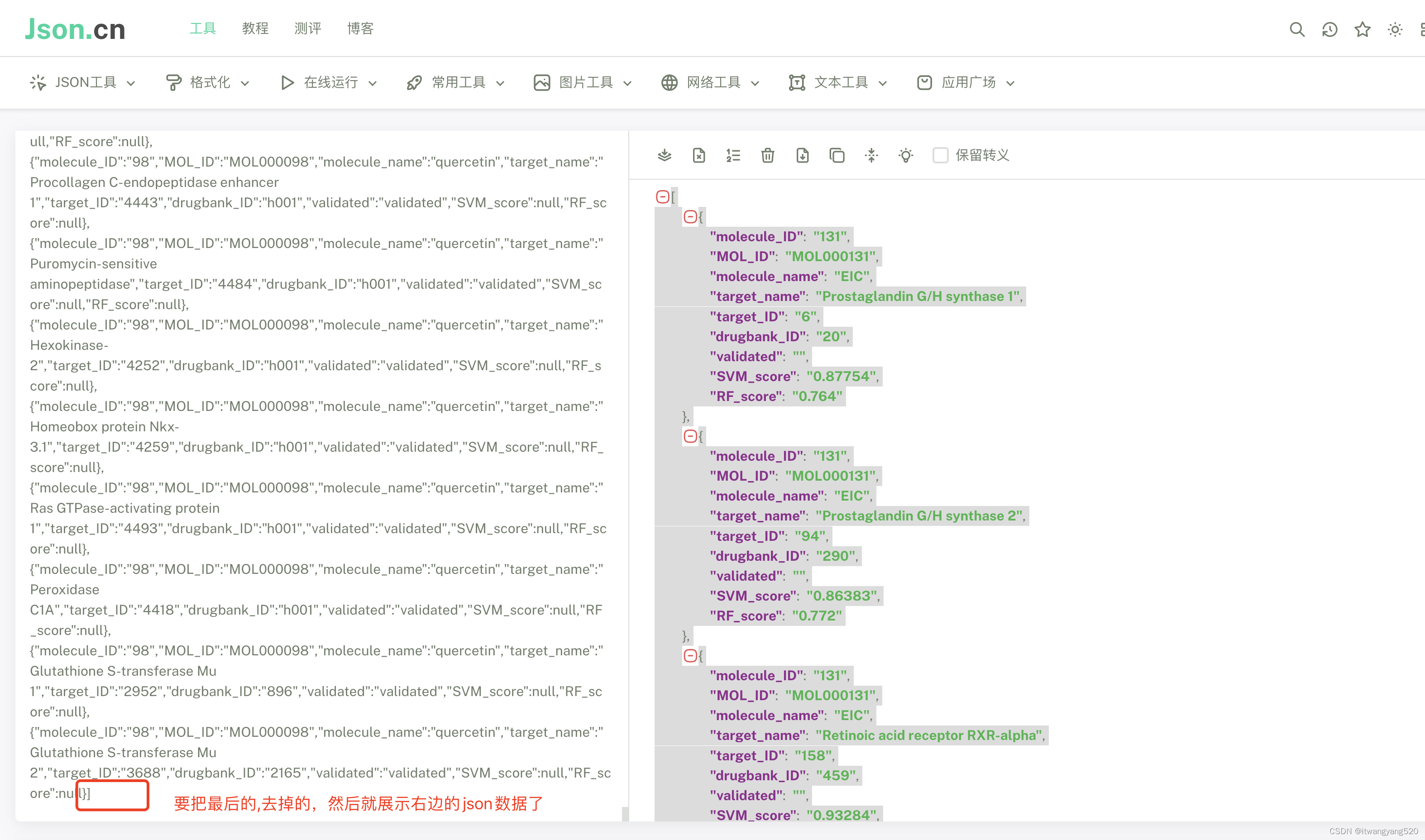The width and height of the screenshot is (1425, 840).
Task: Click the "Ras GTPase-activating protein" input text
Action: coord(124,508)
